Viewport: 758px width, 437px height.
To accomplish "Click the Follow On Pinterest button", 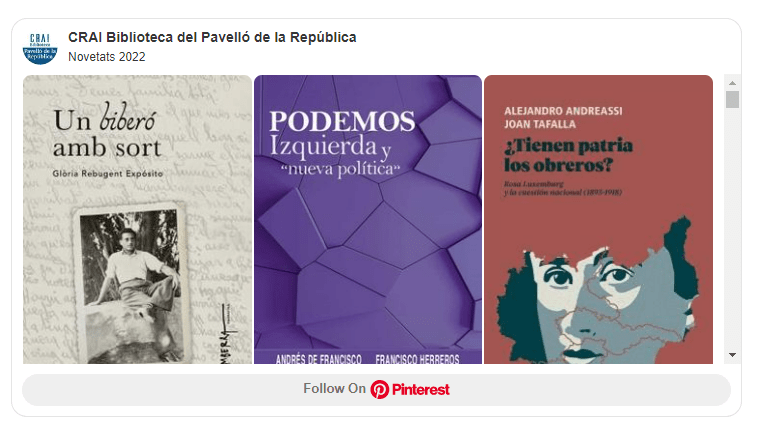I will point(376,390).
